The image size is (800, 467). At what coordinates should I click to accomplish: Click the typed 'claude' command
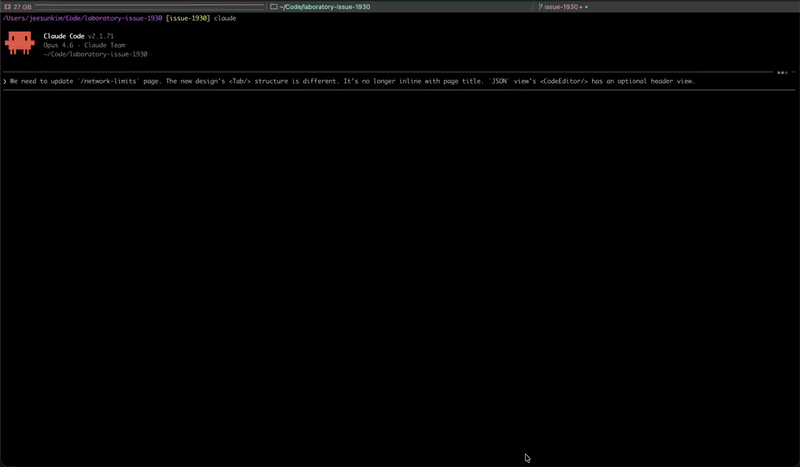coord(225,18)
